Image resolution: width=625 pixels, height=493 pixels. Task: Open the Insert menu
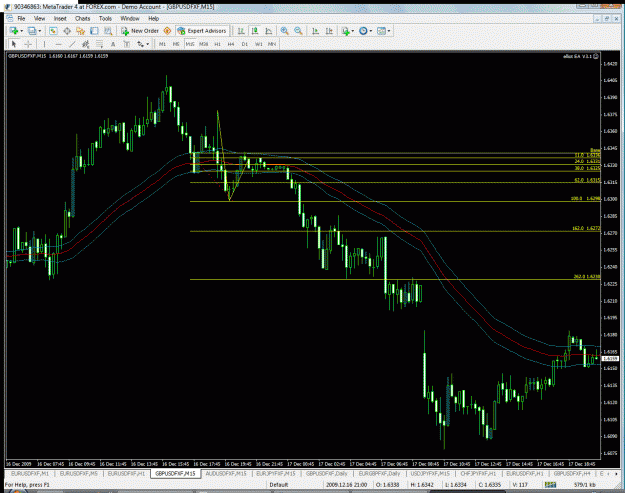coord(60,18)
